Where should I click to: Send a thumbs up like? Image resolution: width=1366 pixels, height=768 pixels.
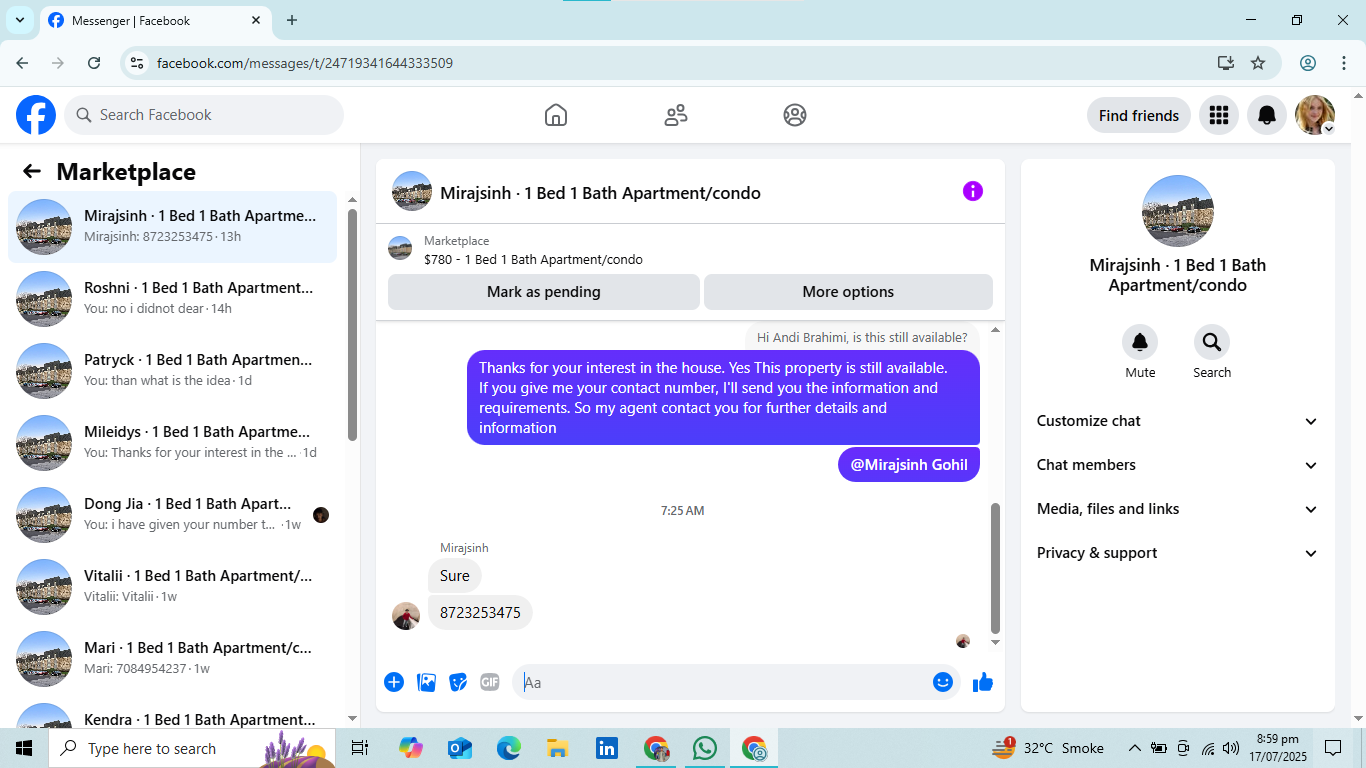pyautogui.click(x=983, y=682)
